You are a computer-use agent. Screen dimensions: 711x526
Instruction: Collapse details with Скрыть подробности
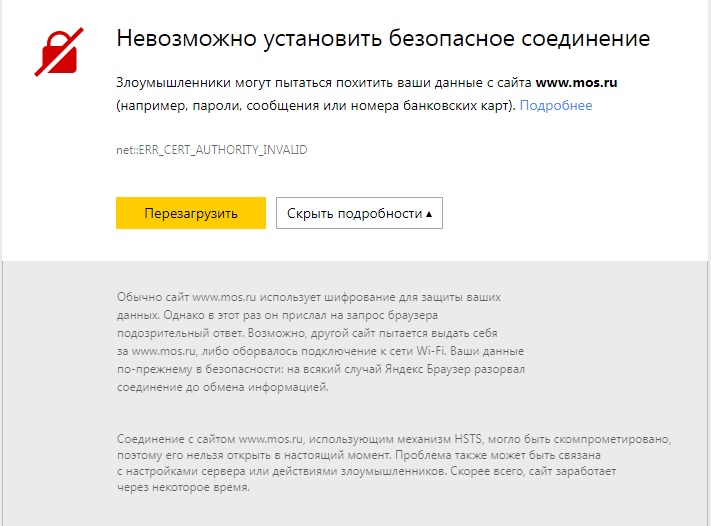point(359,213)
